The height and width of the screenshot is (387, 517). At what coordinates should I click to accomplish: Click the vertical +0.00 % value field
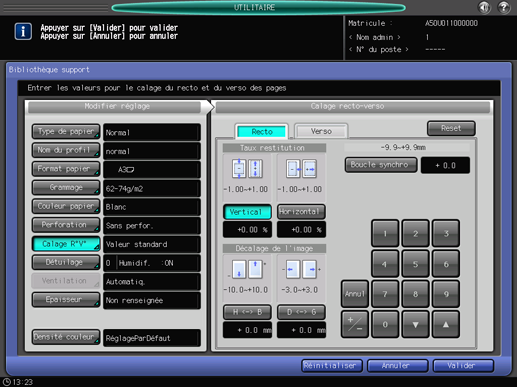click(247, 230)
